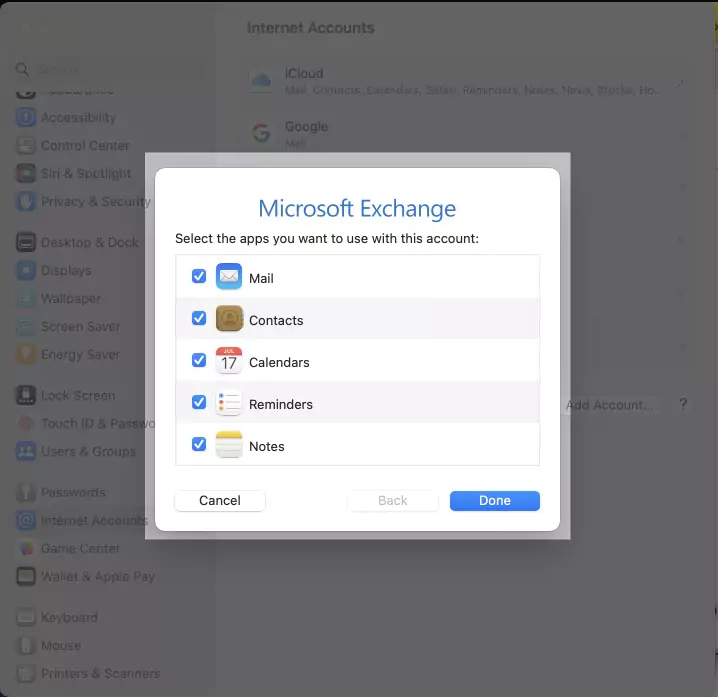Click the Mouse label in sidebar
Image resolution: width=718 pixels, height=697 pixels.
click(x=61, y=646)
